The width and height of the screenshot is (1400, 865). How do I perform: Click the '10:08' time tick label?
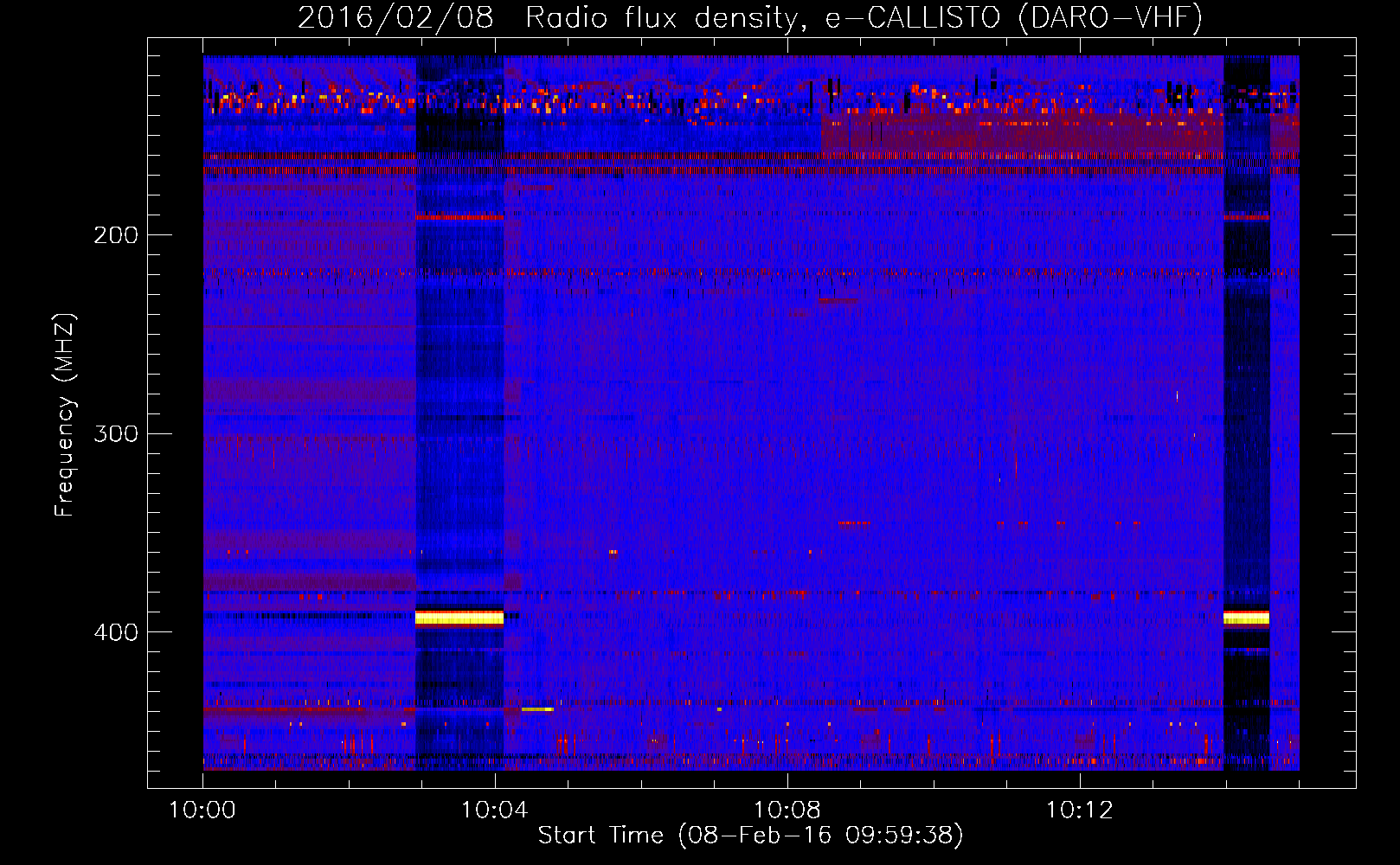(x=787, y=811)
